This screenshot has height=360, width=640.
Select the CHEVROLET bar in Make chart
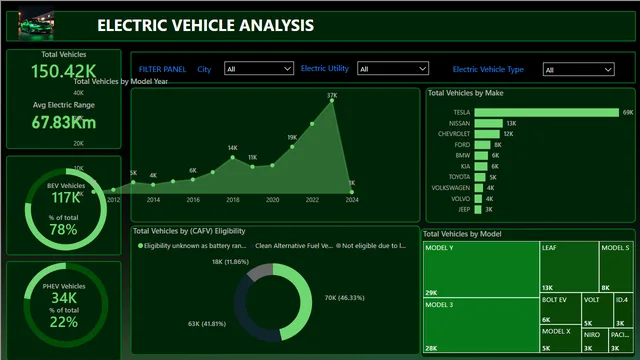(487, 134)
